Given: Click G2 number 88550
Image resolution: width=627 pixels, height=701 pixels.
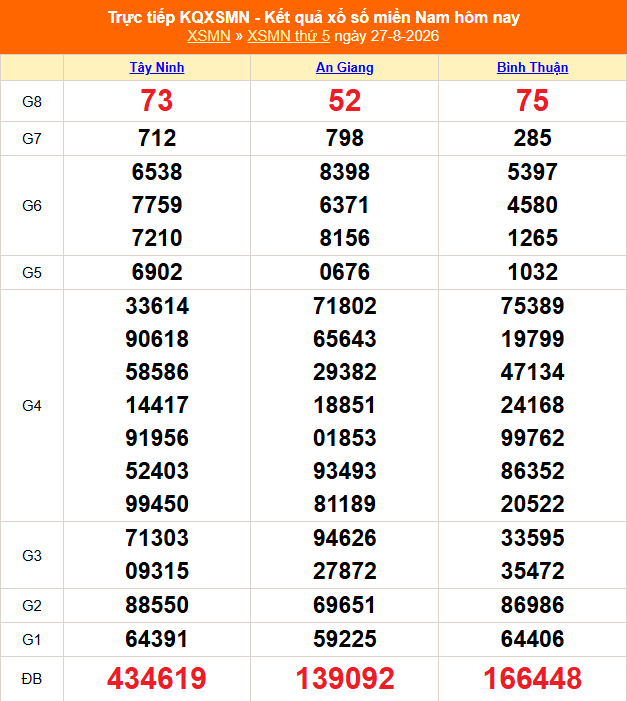Looking at the screenshot, I should (157, 605).
